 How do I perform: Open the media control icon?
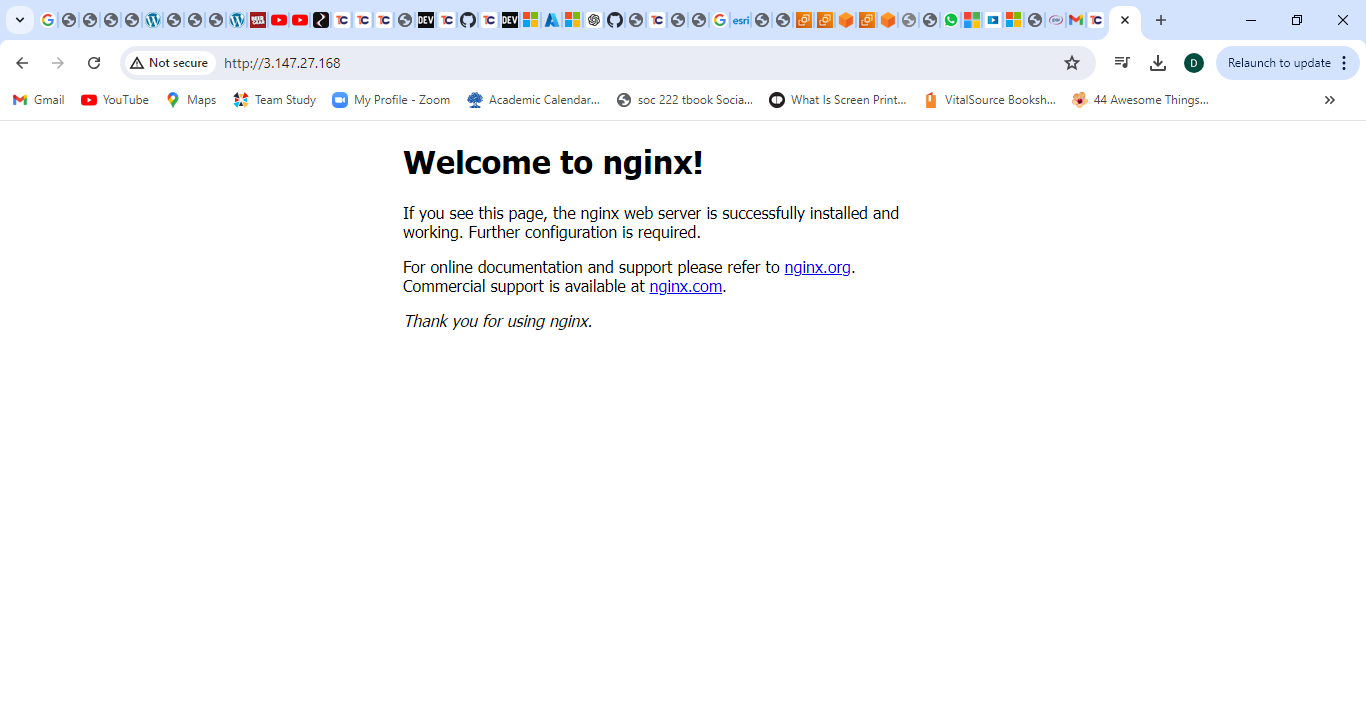coord(1122,63)
